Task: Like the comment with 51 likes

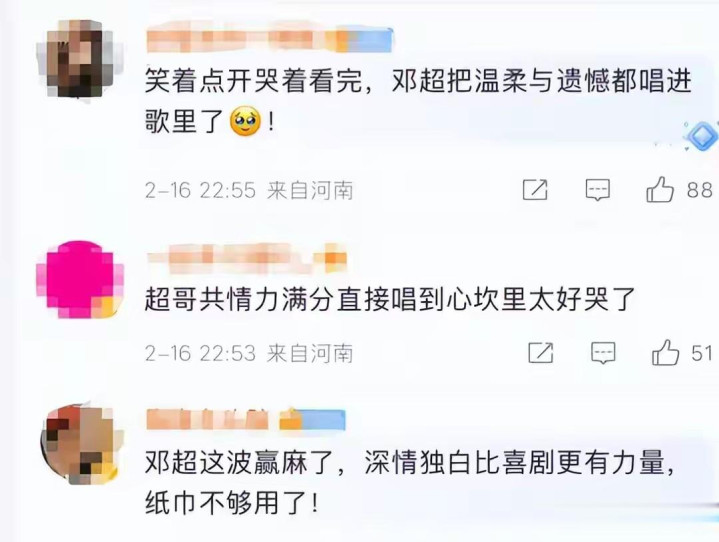Action: click(x=665, y=353)
